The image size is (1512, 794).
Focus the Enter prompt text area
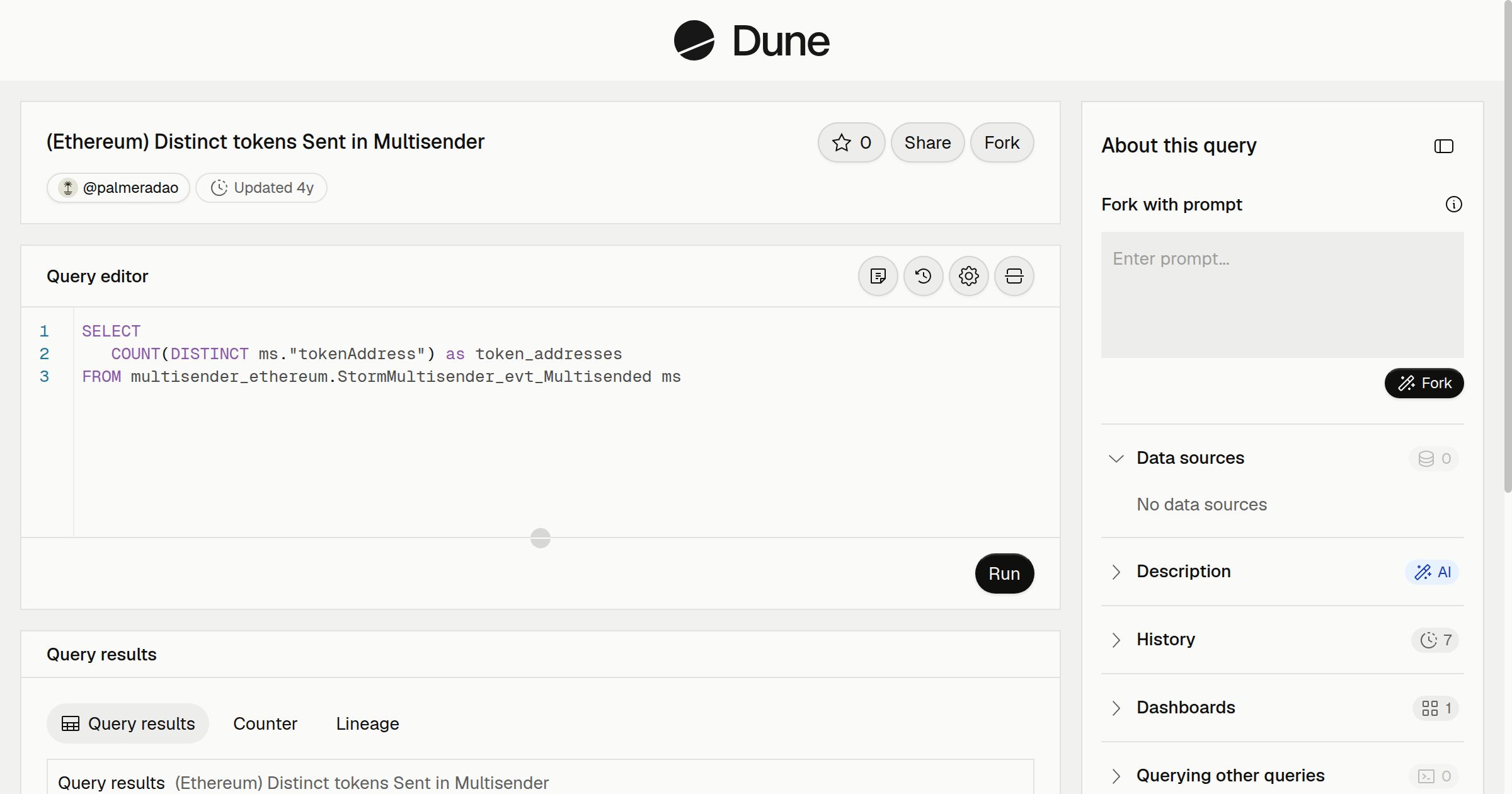[x=1282, y=295]
